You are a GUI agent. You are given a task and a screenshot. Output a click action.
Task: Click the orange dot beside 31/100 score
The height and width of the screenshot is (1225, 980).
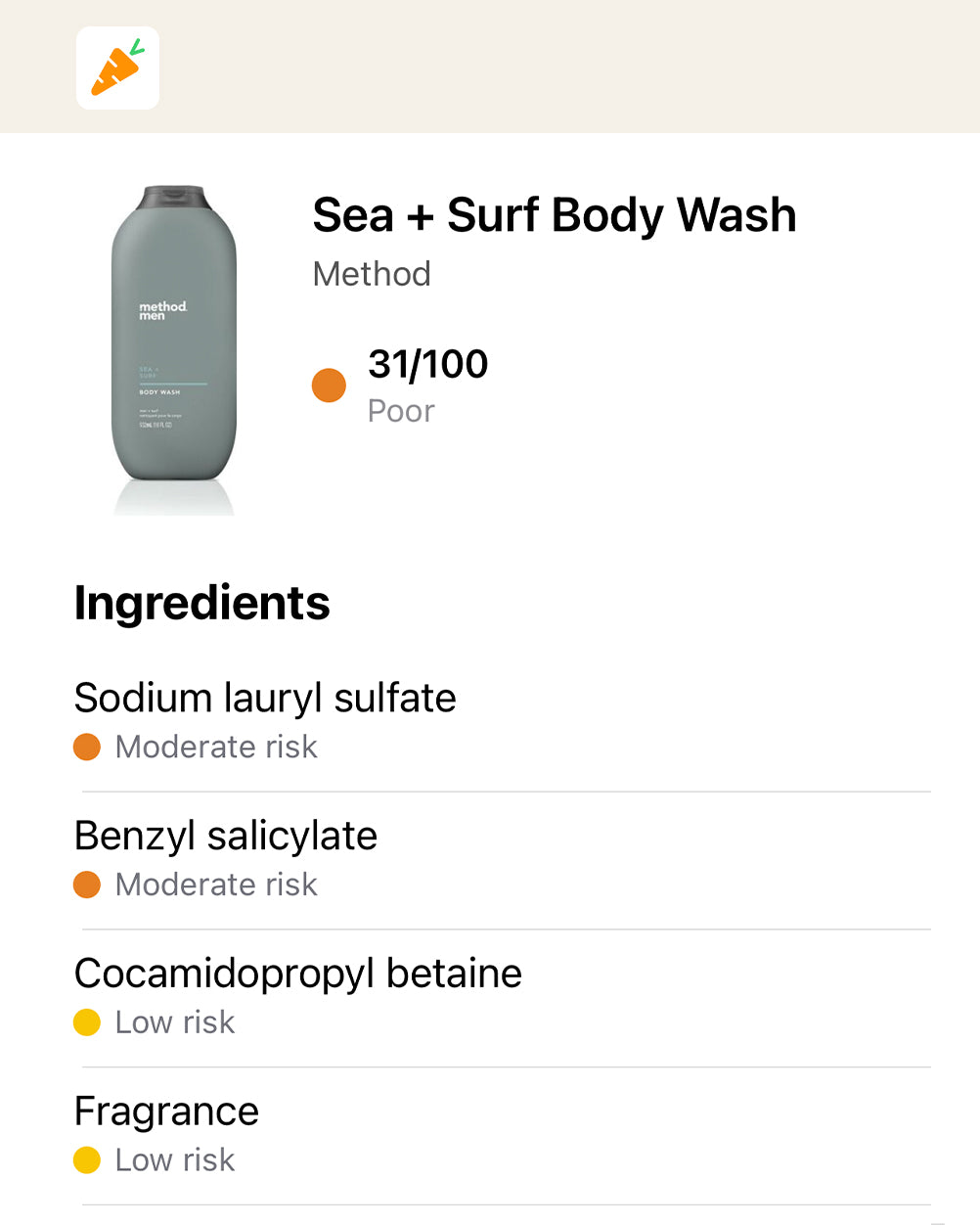pyautogui.click(x=329, y=386)
